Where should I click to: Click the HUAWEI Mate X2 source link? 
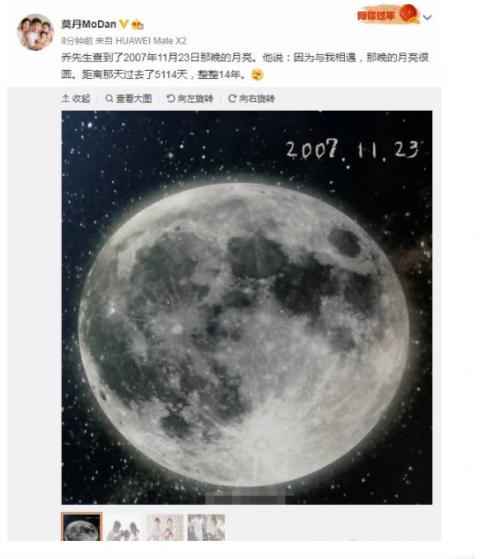151,41
